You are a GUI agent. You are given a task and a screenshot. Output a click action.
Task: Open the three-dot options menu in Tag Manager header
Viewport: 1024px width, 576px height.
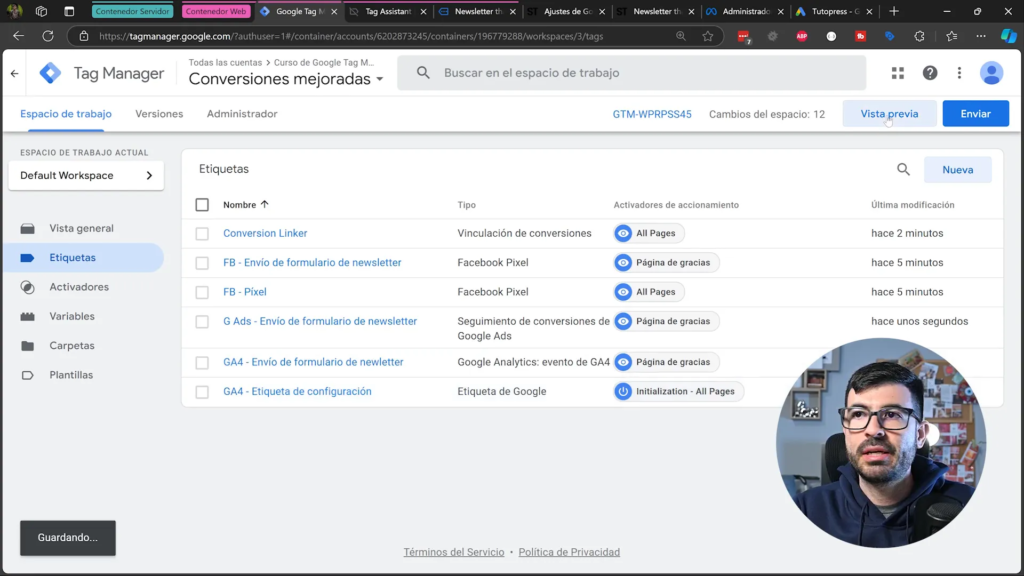(959, 73)
